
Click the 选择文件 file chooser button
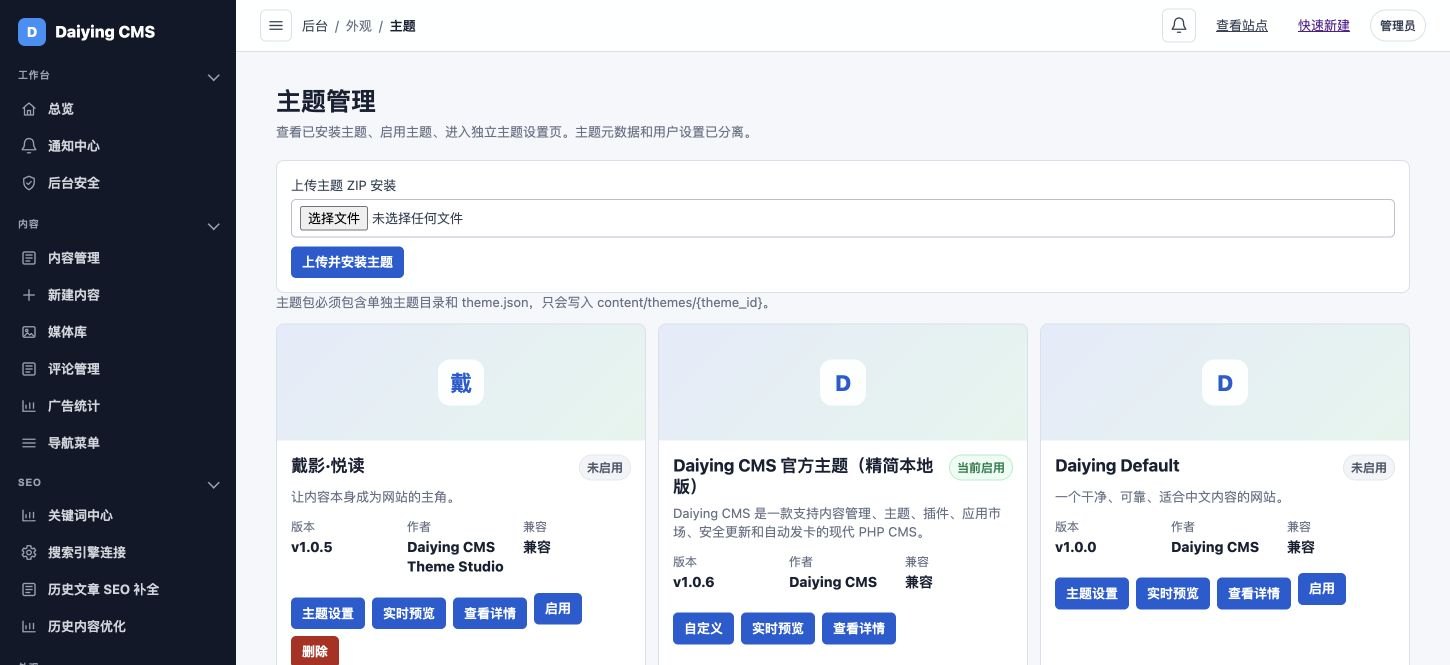click(x=334, y=218)
